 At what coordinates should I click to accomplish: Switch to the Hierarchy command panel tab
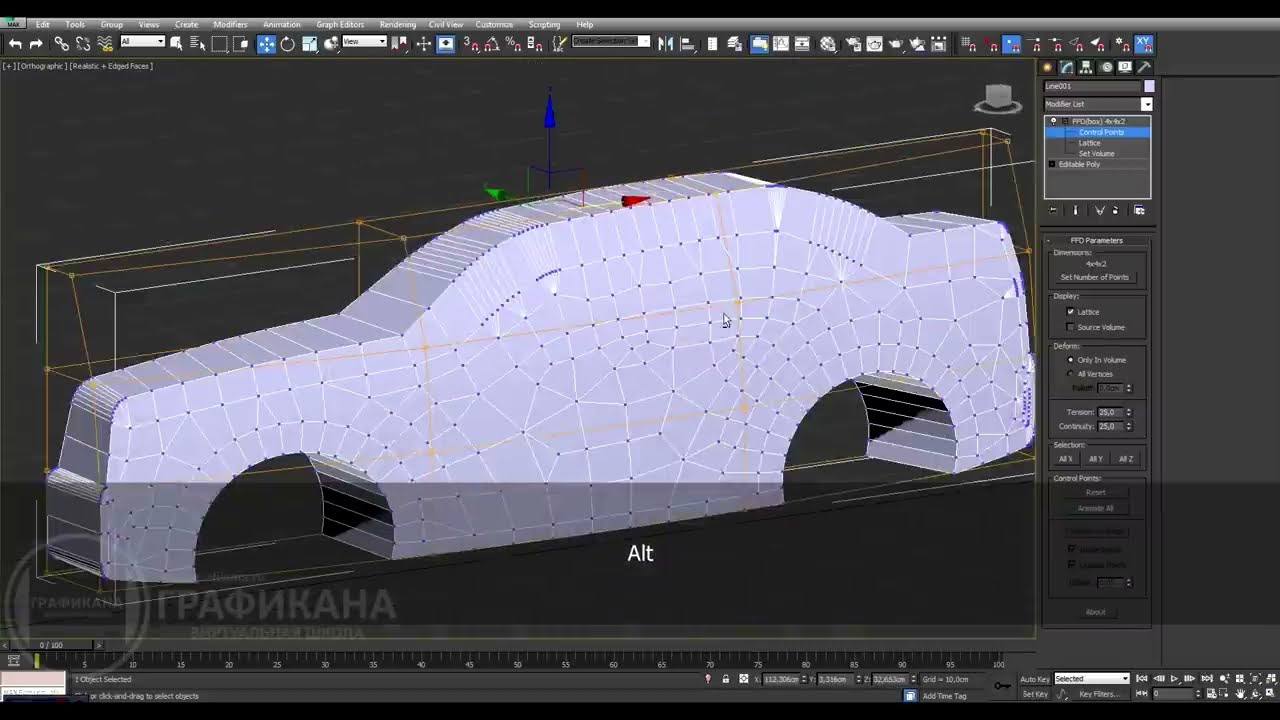(x=1086, y=67)
